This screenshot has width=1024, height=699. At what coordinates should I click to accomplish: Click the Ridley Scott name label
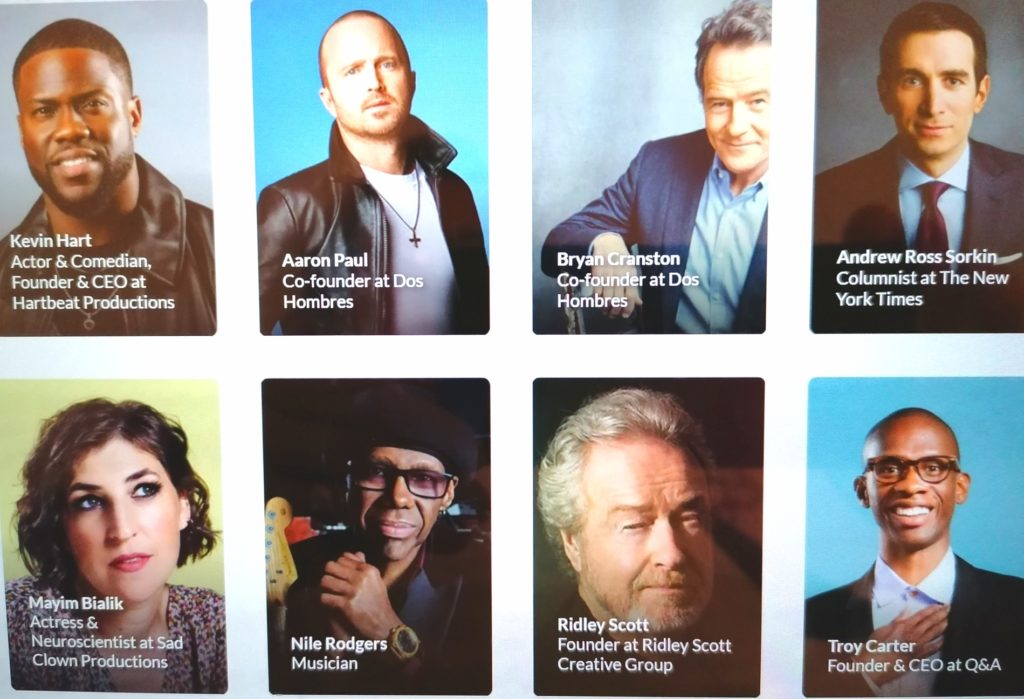tap(603, 625)
